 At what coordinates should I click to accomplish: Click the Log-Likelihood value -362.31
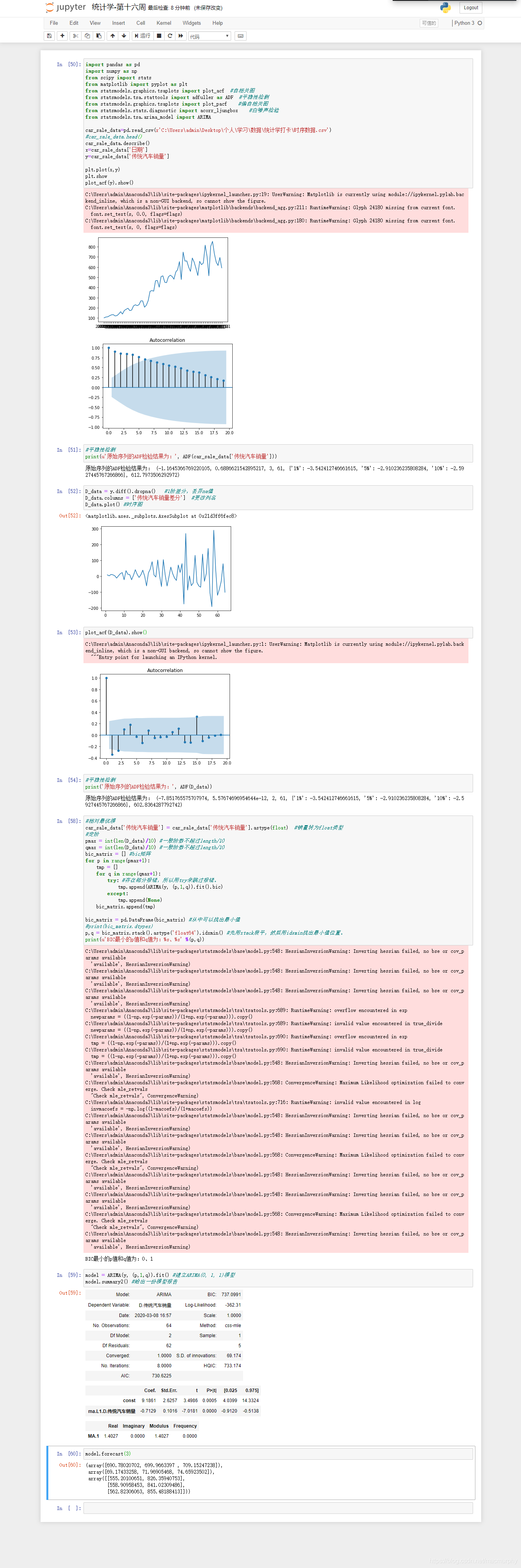pyautogui.click(x=233, y=1304)
